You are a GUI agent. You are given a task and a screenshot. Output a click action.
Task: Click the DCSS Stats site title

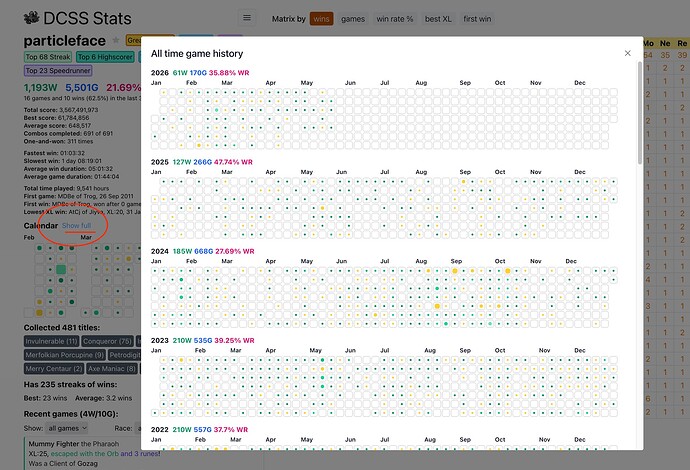[87, 18]
